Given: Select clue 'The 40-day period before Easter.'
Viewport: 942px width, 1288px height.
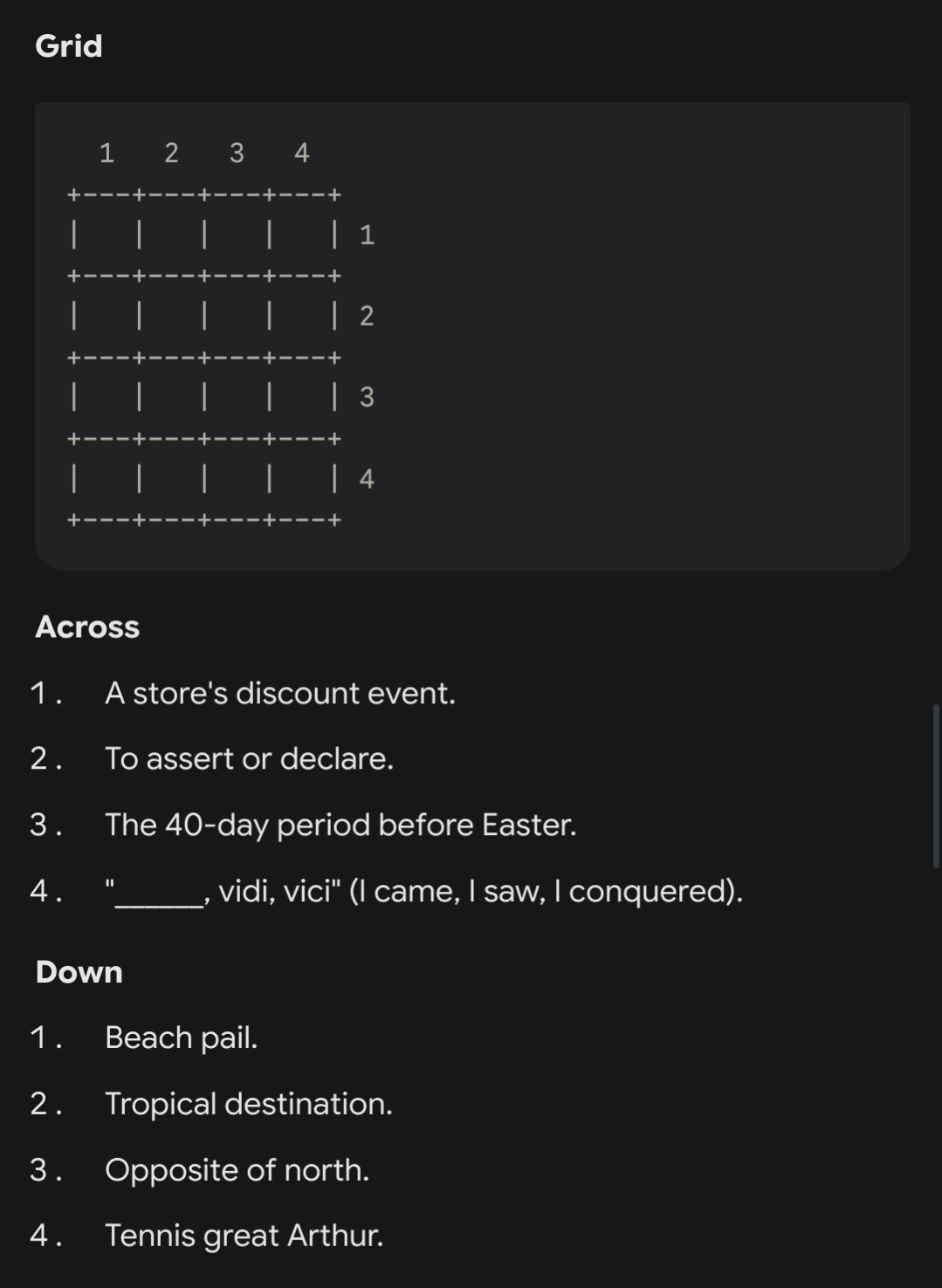Looking at the screenshot, I should (x=340, y=825).
